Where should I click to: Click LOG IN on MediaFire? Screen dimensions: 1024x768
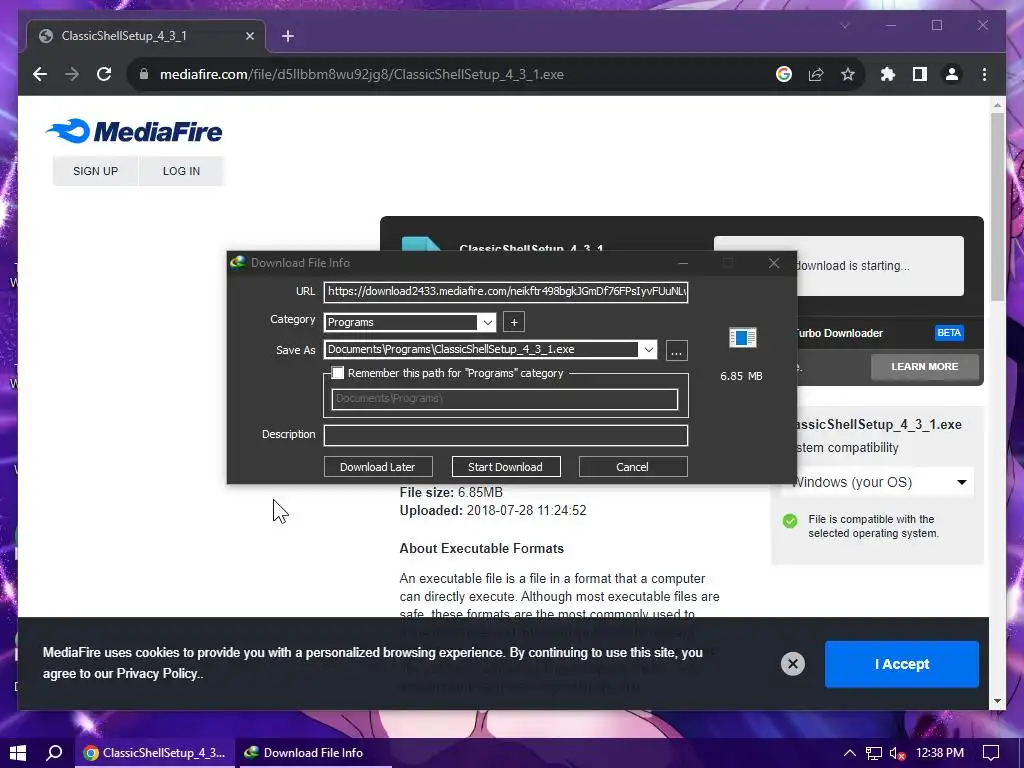182,171
